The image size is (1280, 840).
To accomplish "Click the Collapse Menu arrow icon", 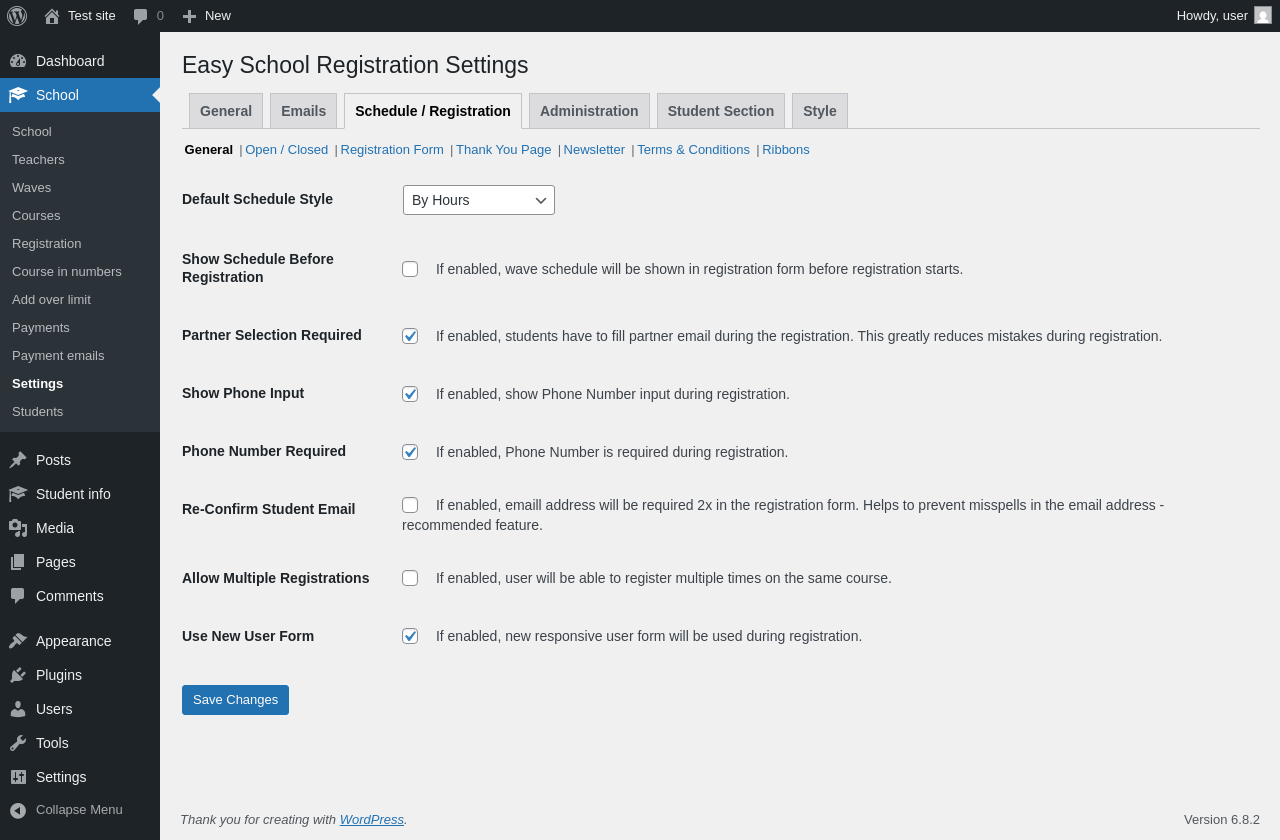I will [x=18, y=810].
